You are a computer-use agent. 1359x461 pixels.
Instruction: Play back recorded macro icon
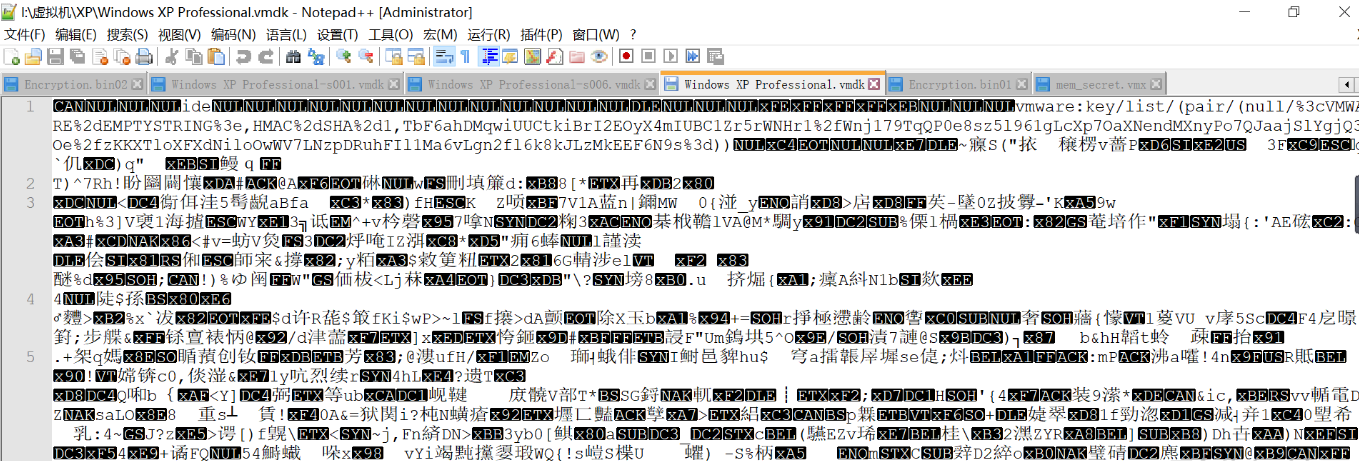pos(670,56)
